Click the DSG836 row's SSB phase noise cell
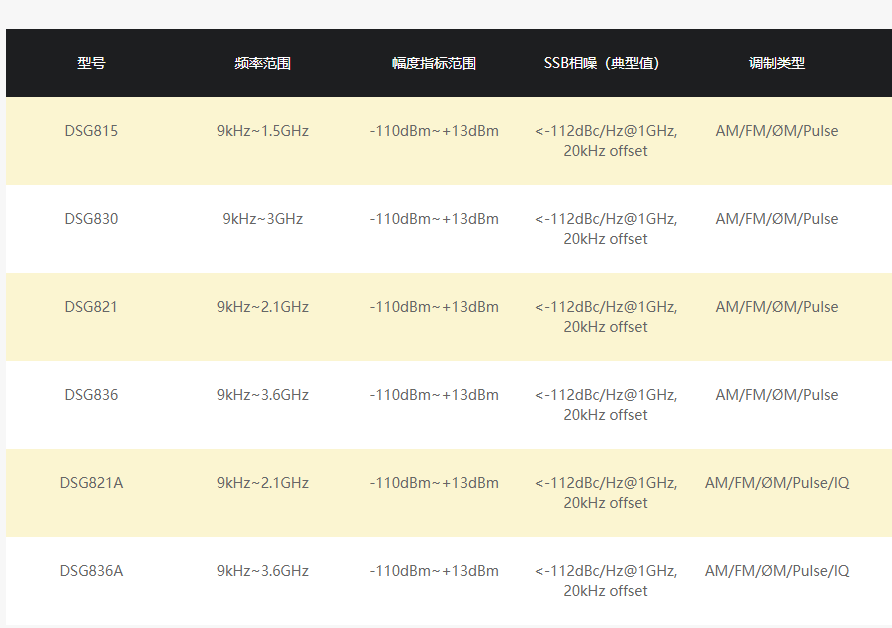 pyautogui.click(x=605, y=404)
